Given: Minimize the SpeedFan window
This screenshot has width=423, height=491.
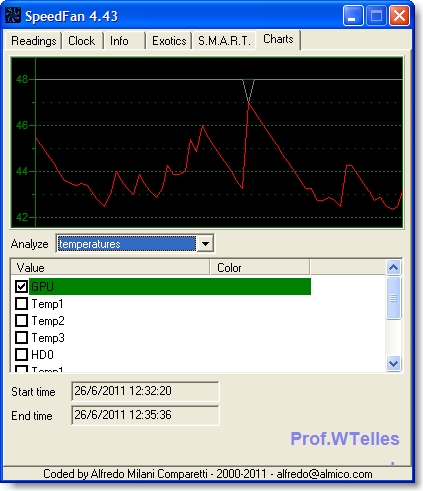Looking at the screenshot, I should click(x=353, y=16).
